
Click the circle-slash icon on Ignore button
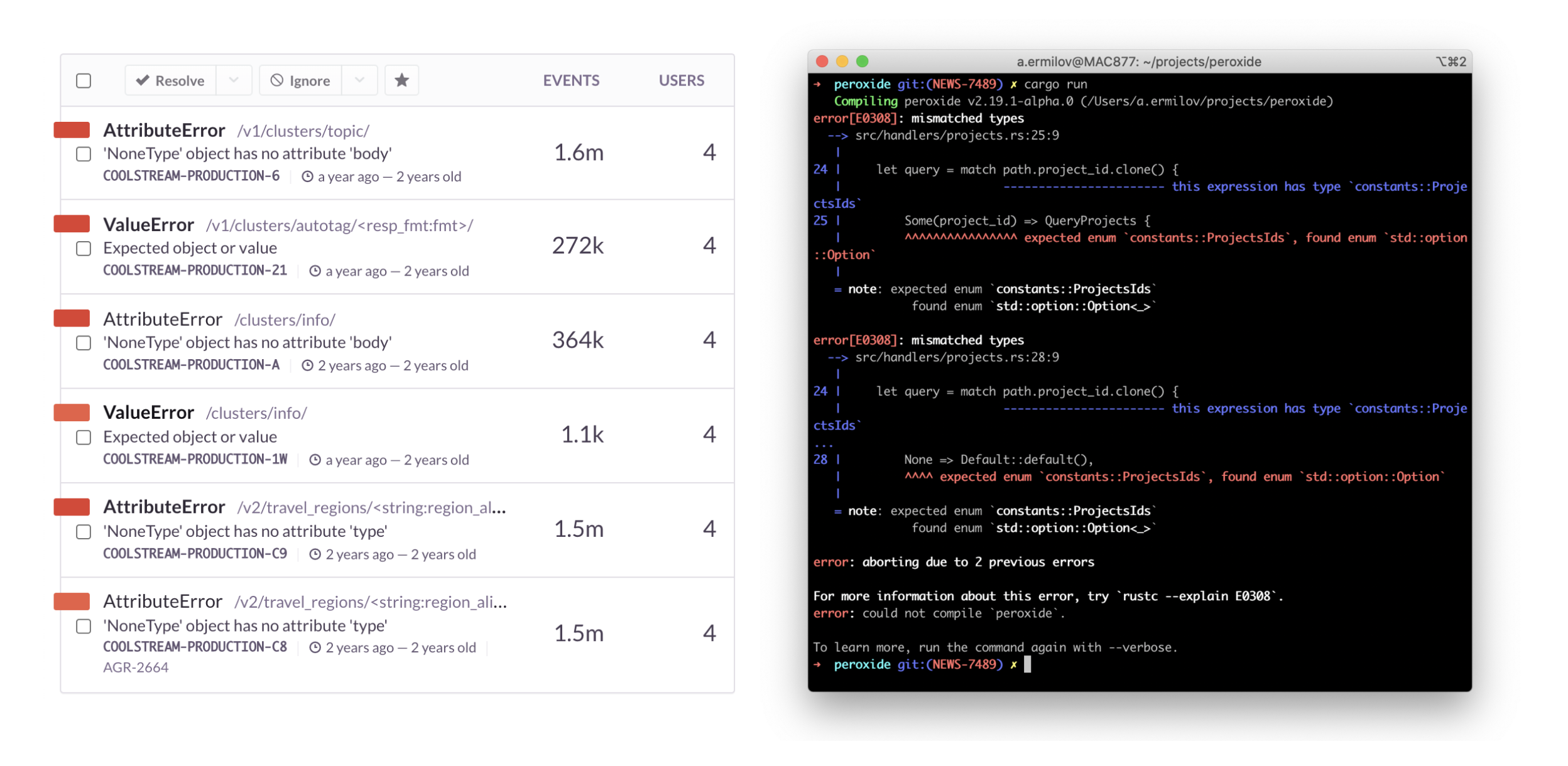pyautogui.click(x=276, y=80)
